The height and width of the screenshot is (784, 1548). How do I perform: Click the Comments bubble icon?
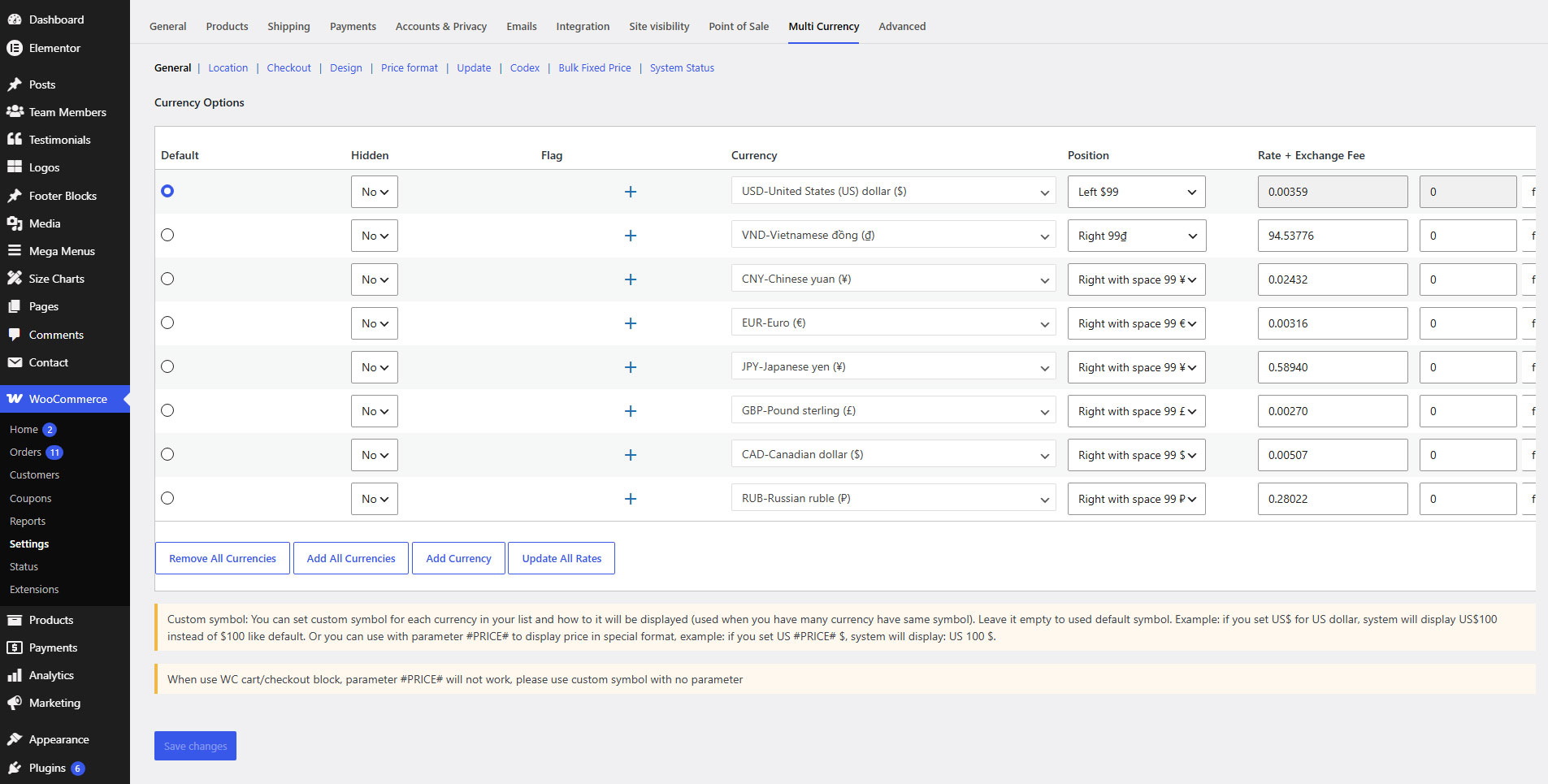tap(15, 335)
